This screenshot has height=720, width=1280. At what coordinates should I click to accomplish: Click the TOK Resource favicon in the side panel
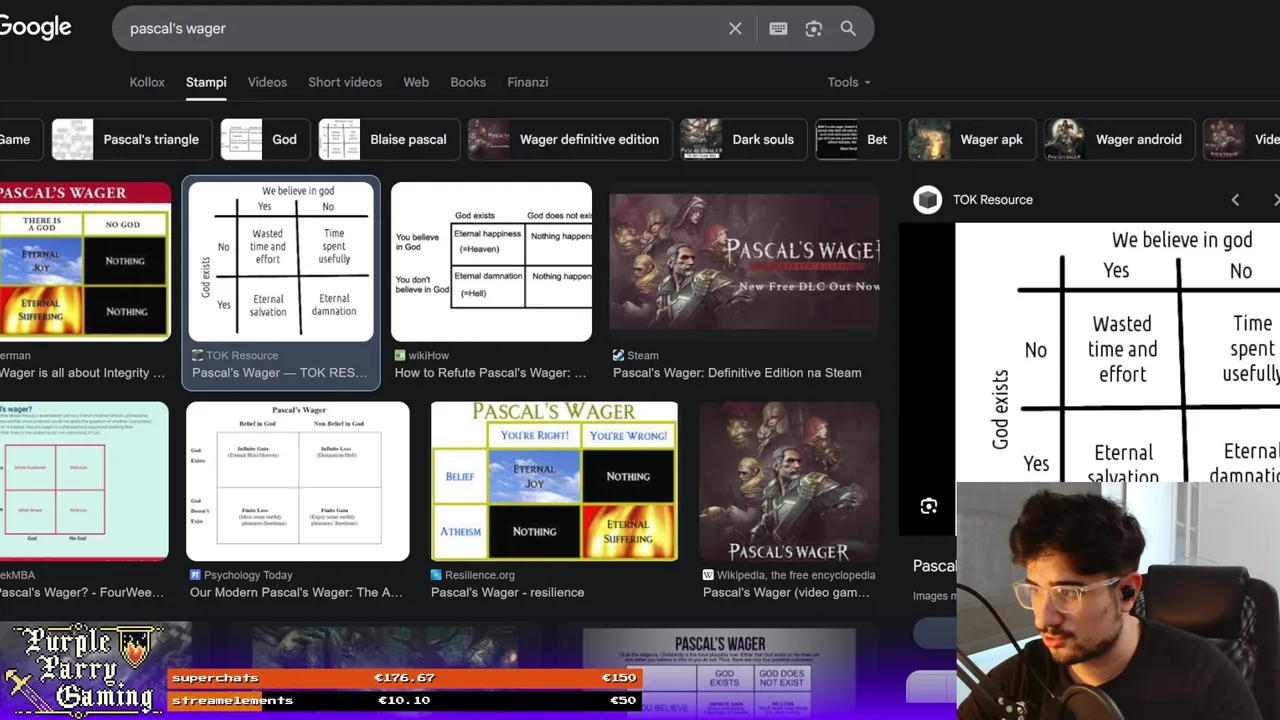928,200
